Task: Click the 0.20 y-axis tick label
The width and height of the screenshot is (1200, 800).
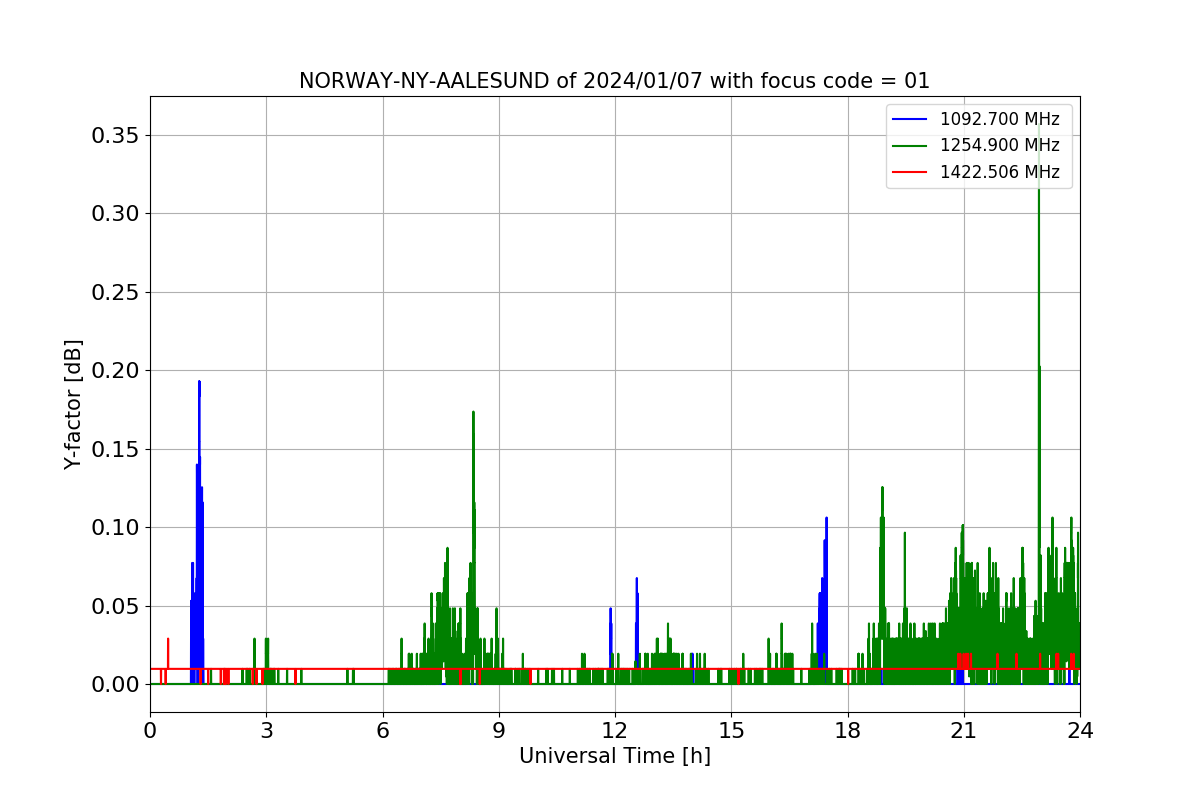Action: coord(115,370)
